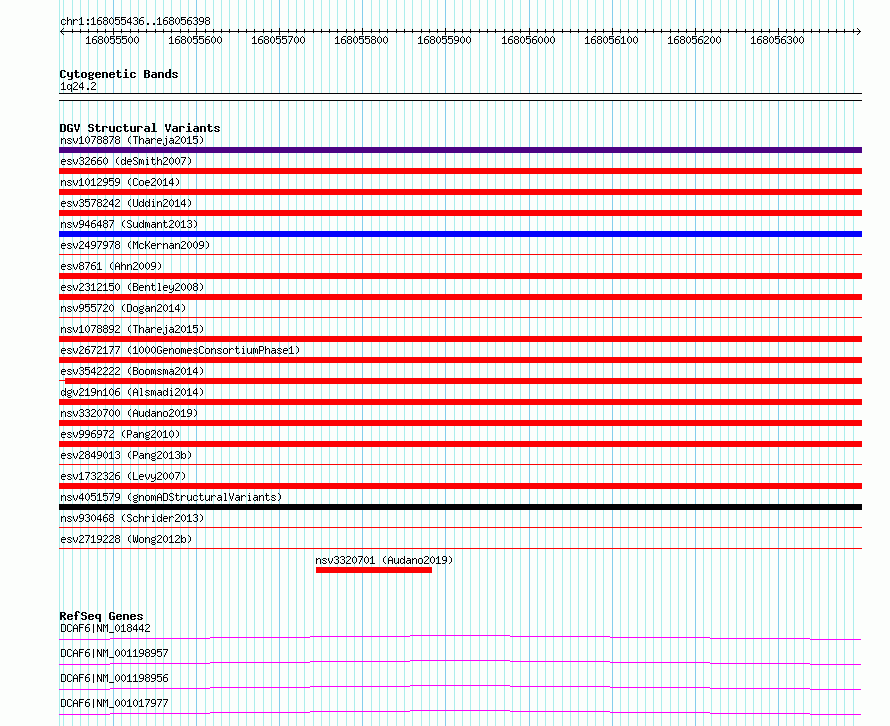Click nsv1078892 (Thareja2015) variant label
This screenshot has height=726, width=890.
tap(132, 329)
